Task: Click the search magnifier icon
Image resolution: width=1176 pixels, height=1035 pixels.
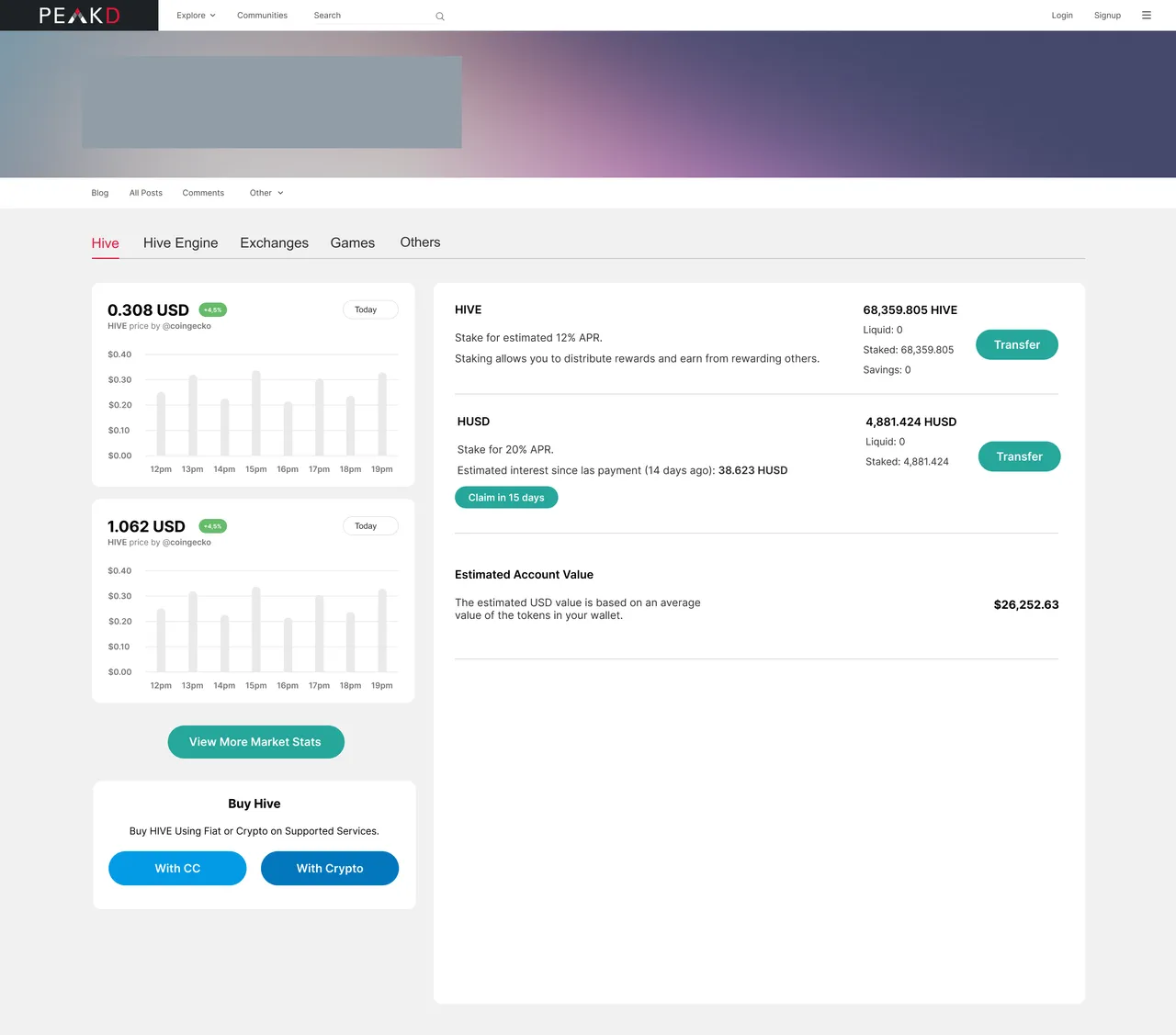Action: [440, 17]
